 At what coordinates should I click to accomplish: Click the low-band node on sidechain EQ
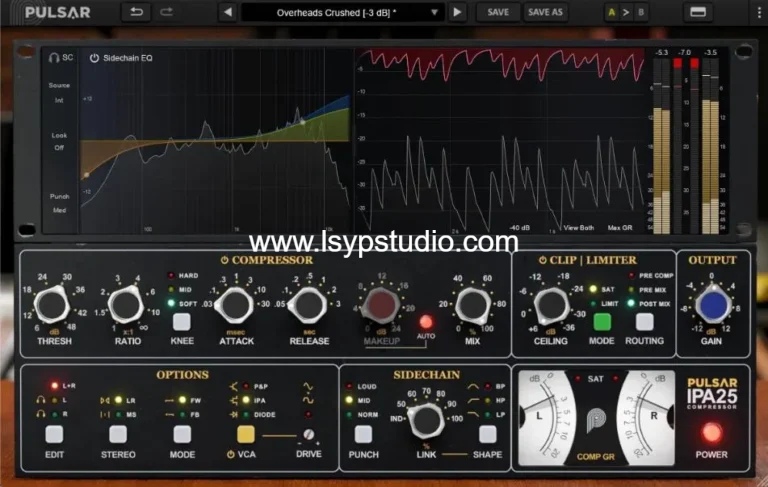(87, 175)
